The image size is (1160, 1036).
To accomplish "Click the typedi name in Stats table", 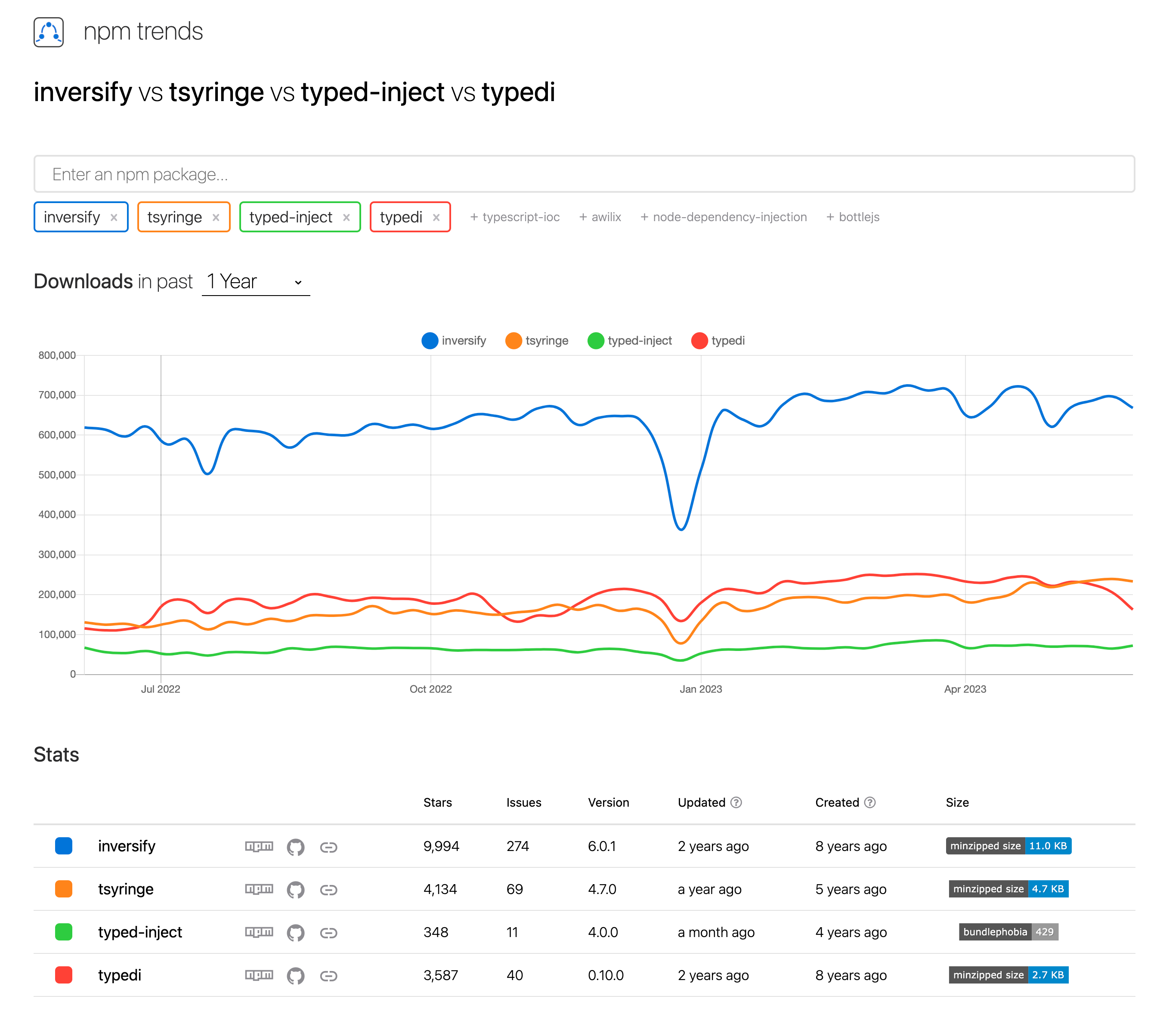I will (x=120, y=976).
